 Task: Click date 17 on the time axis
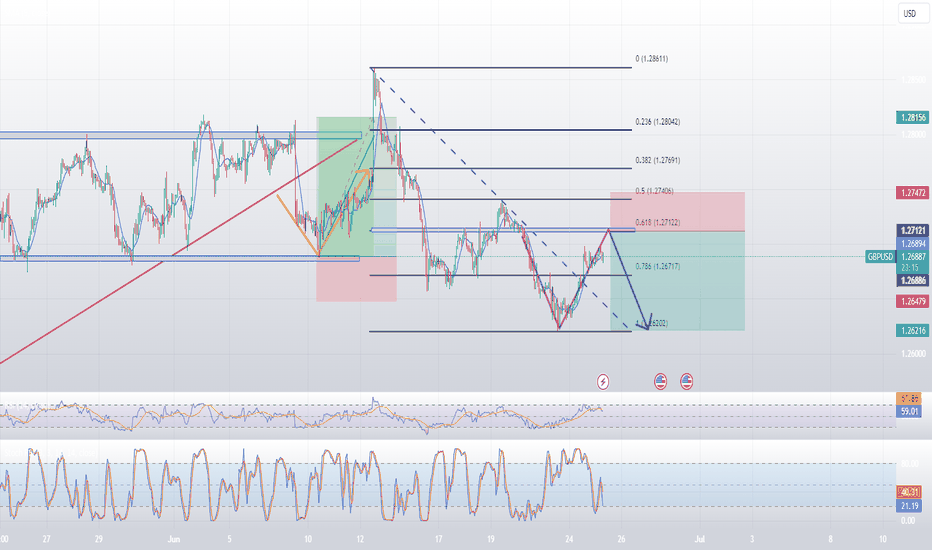click(x=438, y=539)
